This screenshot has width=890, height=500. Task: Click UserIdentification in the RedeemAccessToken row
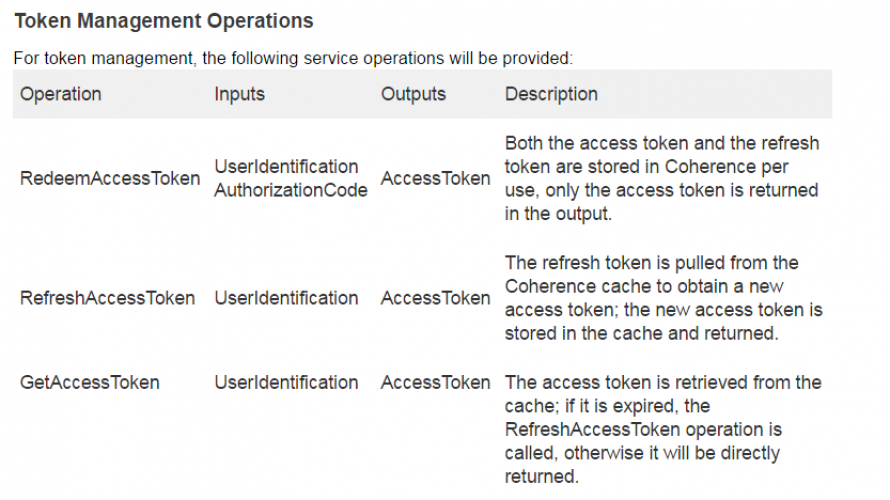286,166
